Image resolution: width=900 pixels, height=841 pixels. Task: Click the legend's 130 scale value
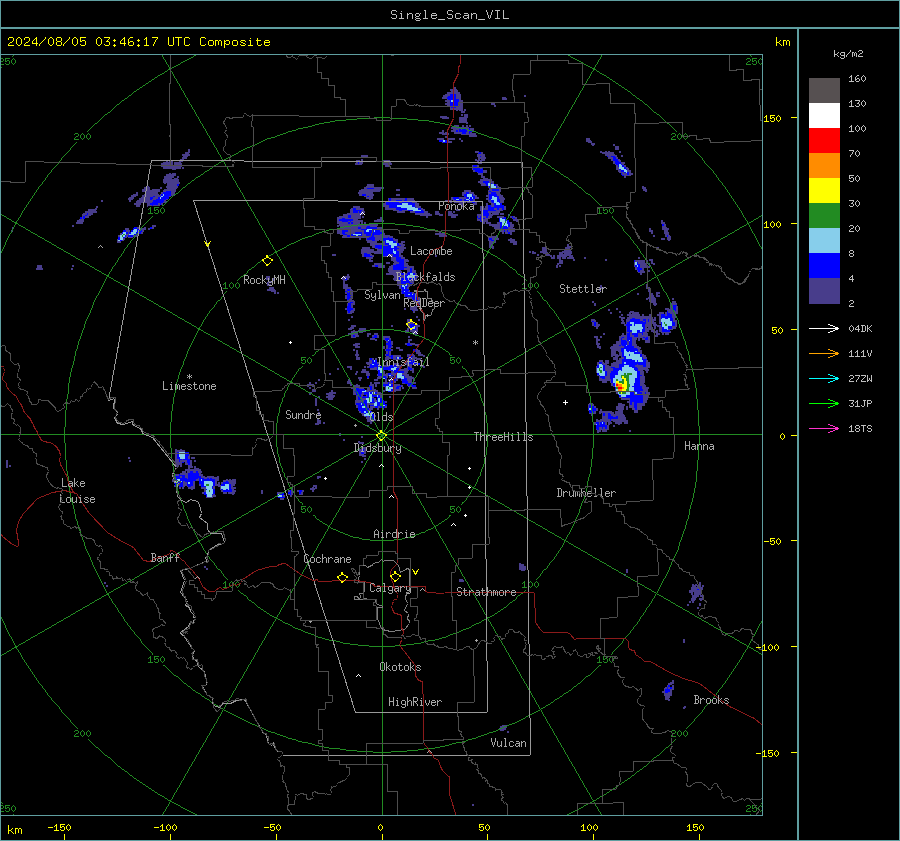pyautogui.click(x=857, y=103)
